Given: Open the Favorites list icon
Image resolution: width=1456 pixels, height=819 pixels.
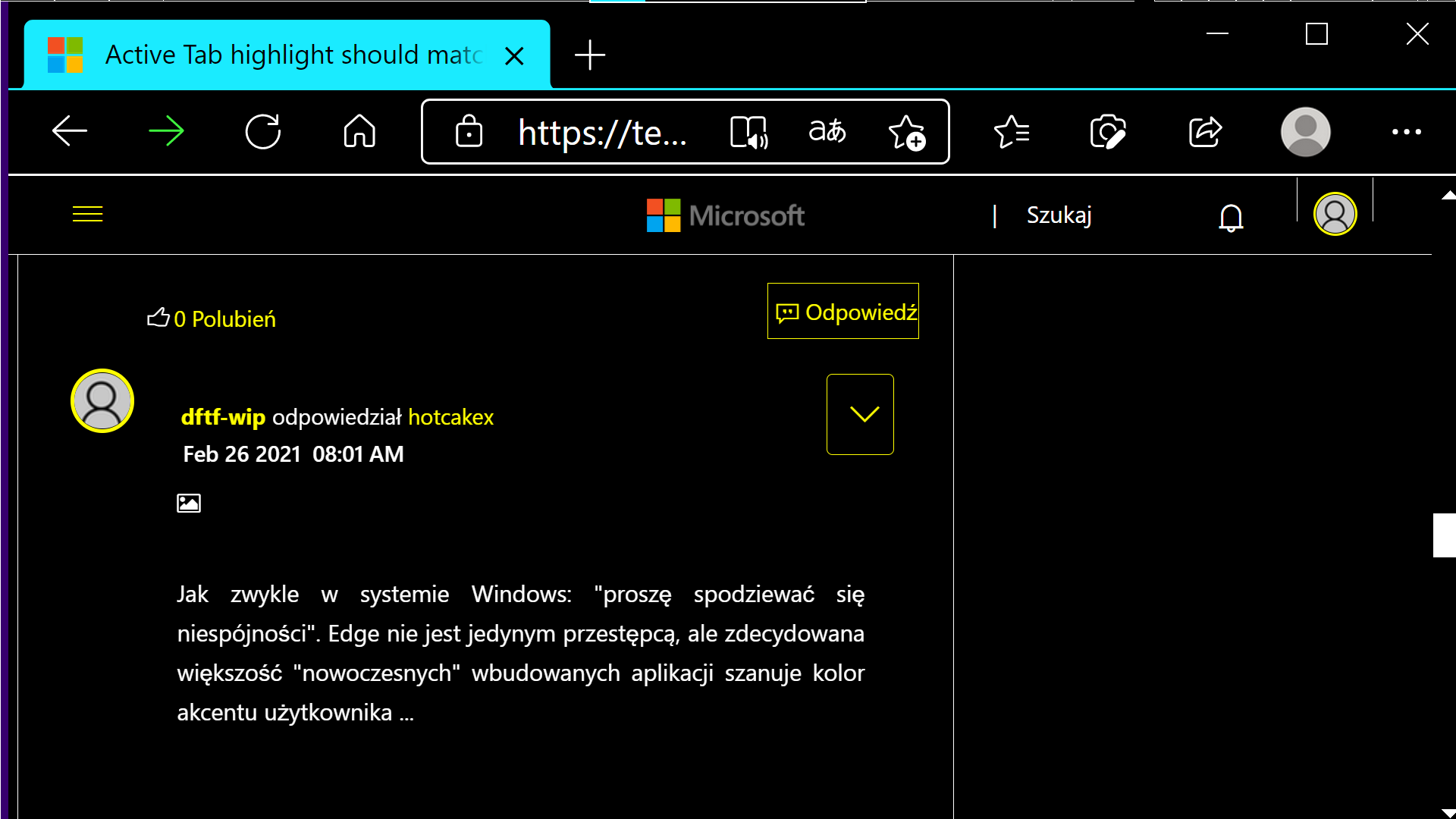Looking at the screenshot, I should point(1012,131).
